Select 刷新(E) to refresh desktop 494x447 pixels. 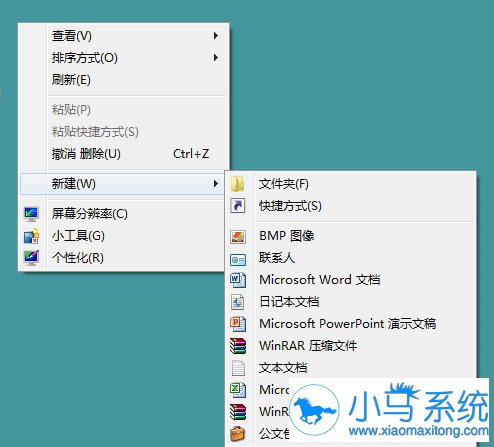pos(123,80)
